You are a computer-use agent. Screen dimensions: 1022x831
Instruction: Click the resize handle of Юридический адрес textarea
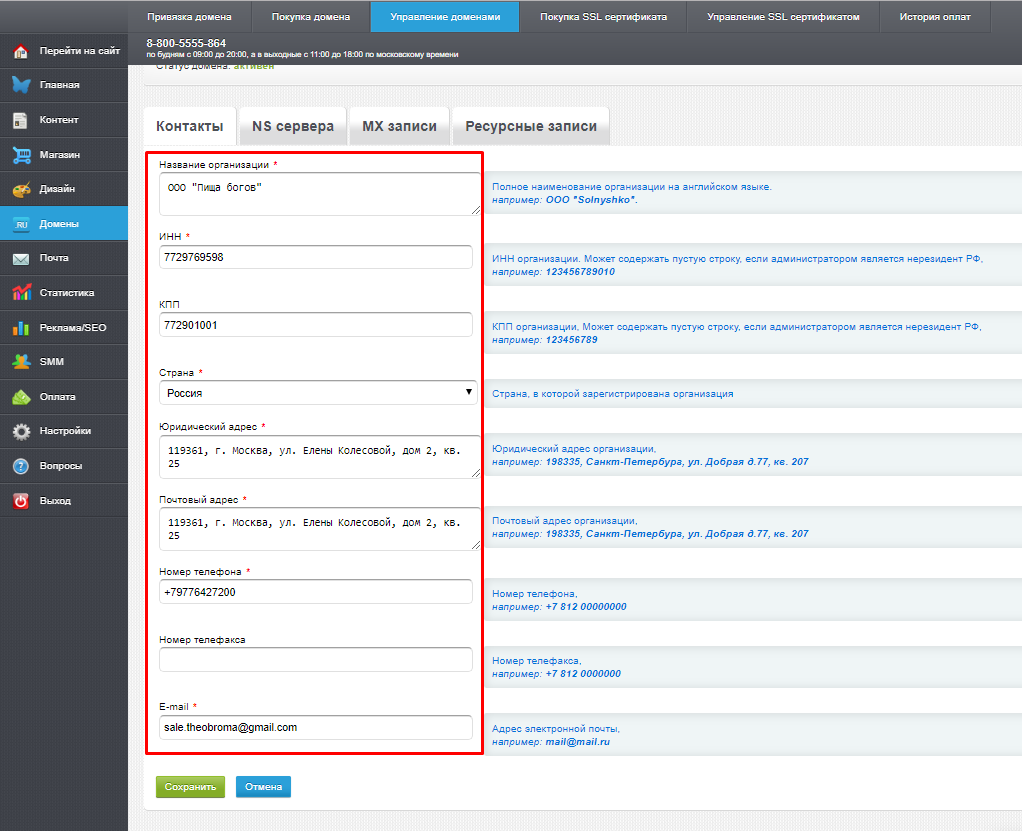click(x=476, y=473)
